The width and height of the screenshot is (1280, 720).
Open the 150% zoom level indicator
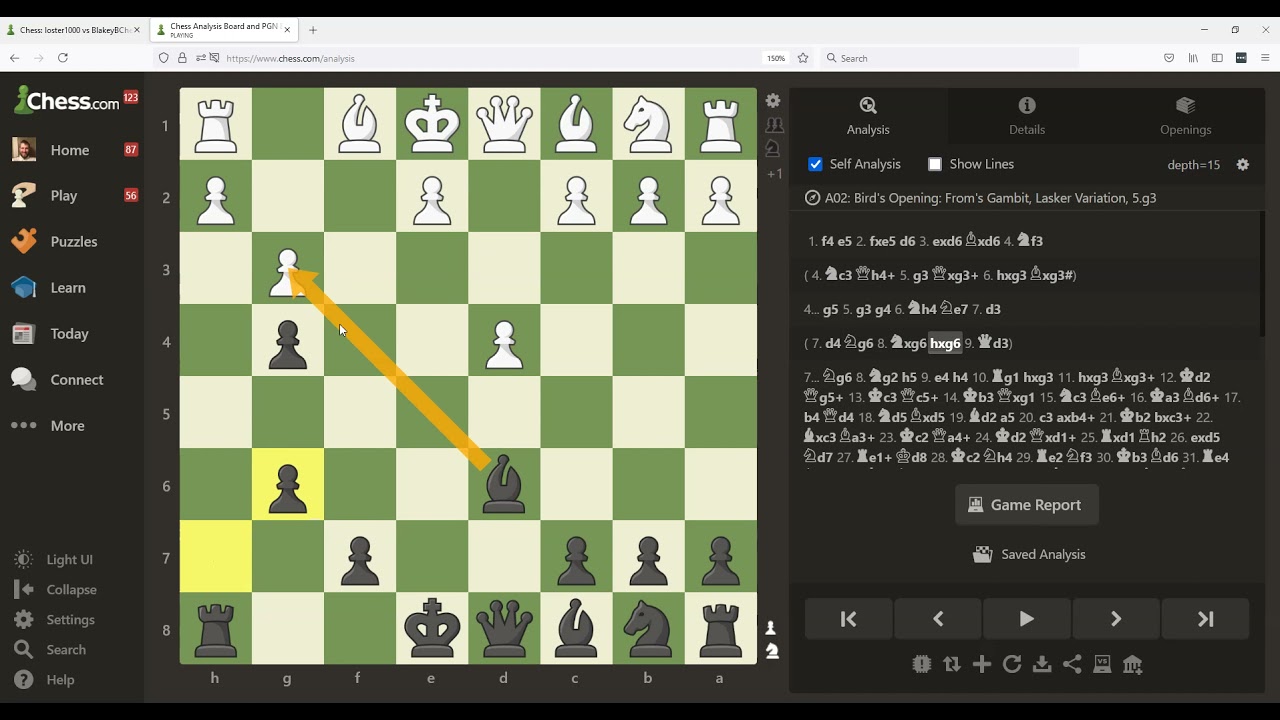coord(776,58)
